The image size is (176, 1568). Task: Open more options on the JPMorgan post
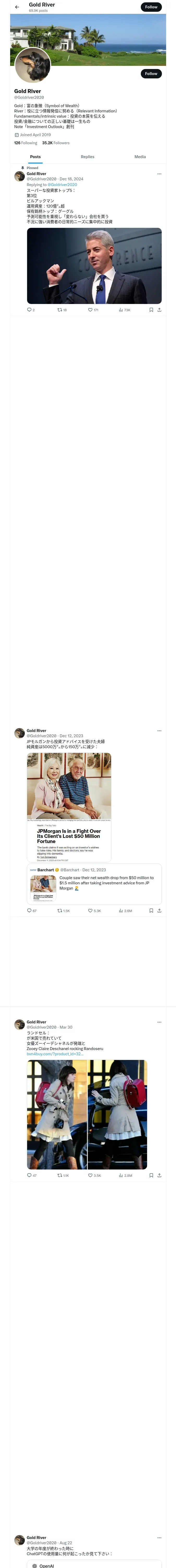pyautogui.click(x=159, y=730)
